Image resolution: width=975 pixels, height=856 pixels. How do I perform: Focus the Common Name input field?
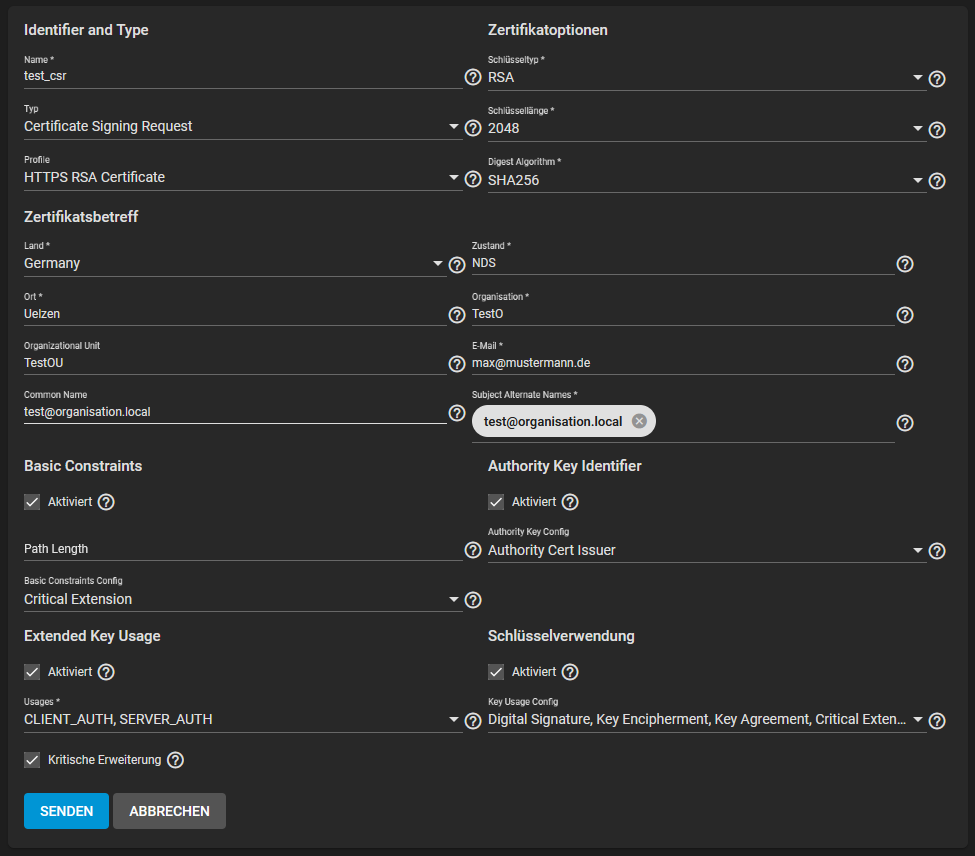tap(234, 413)
